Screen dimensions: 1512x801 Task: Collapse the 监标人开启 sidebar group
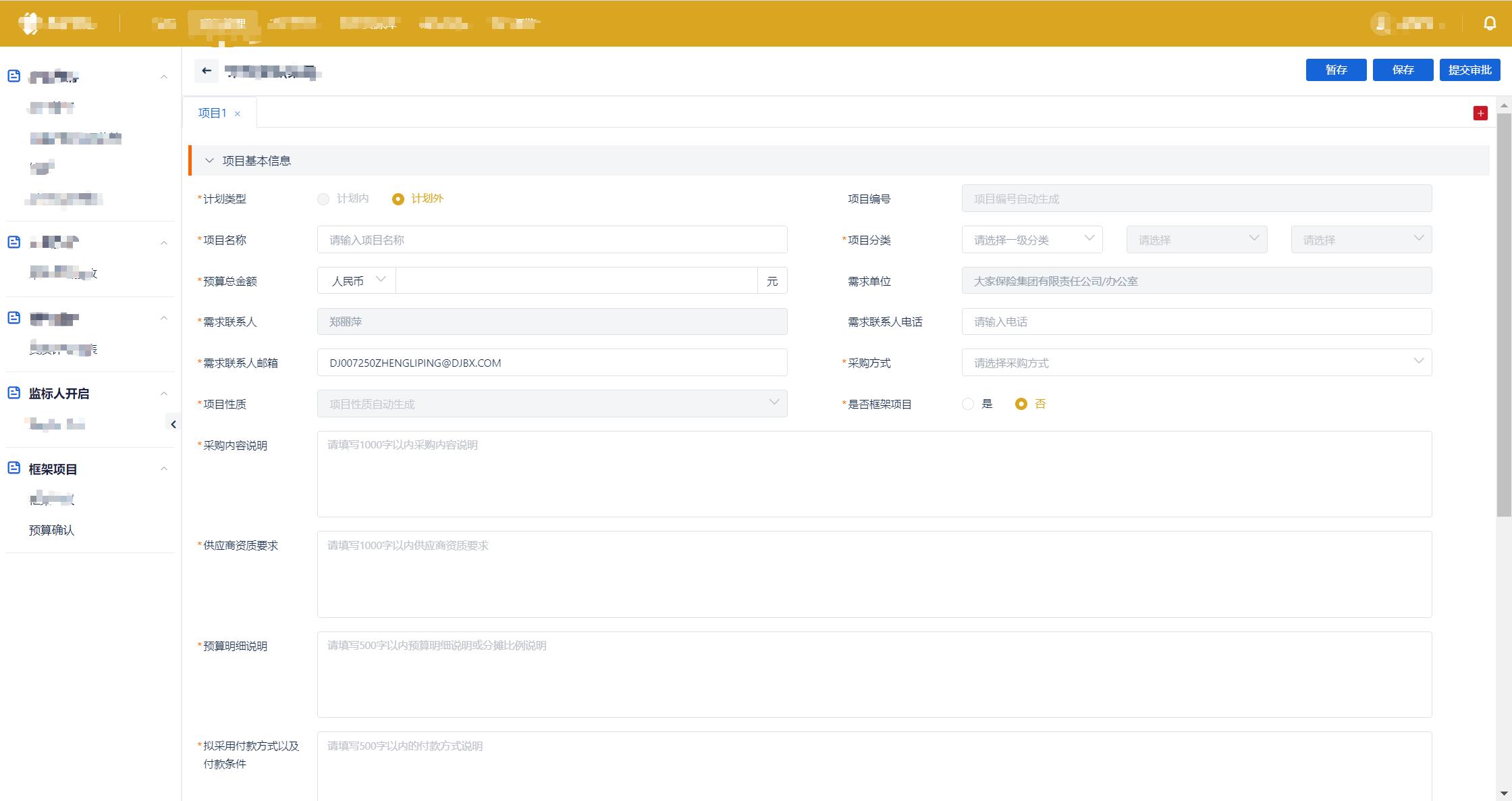[x=164, y=394]
